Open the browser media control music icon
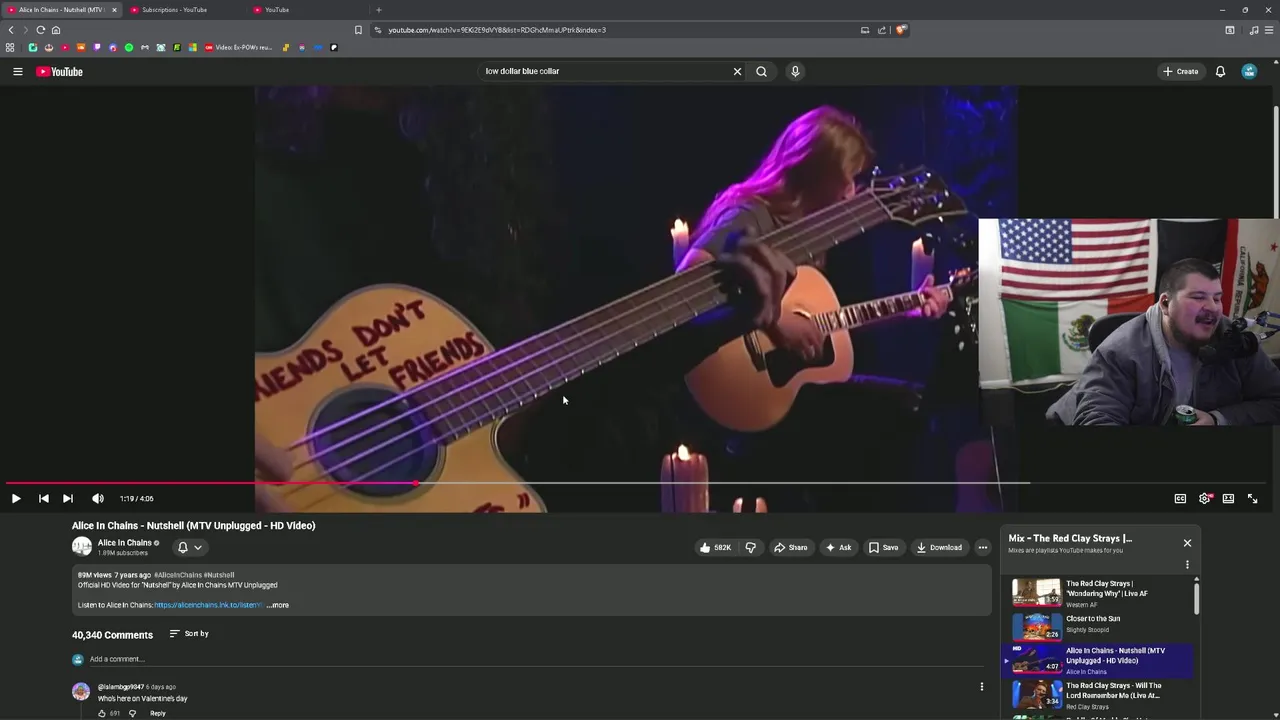Screen dimensions: 1280x720 (1254, 30)
